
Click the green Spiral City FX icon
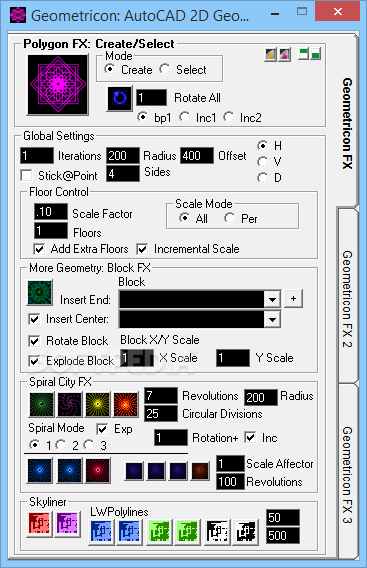tap(41, 404)
